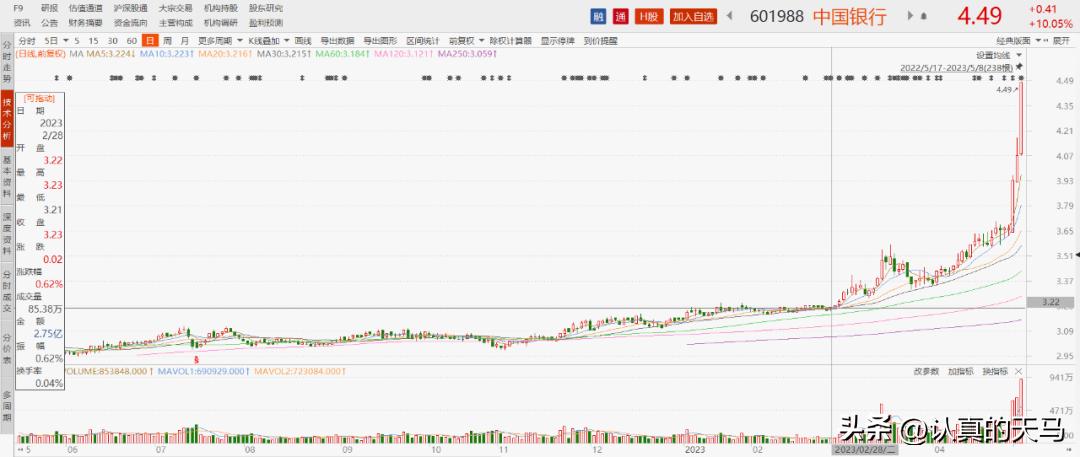Open the 资金流向 capital flow menu
Image resolution: width=1080 pixels, height=457 pixels.
[x=130, y=23]
